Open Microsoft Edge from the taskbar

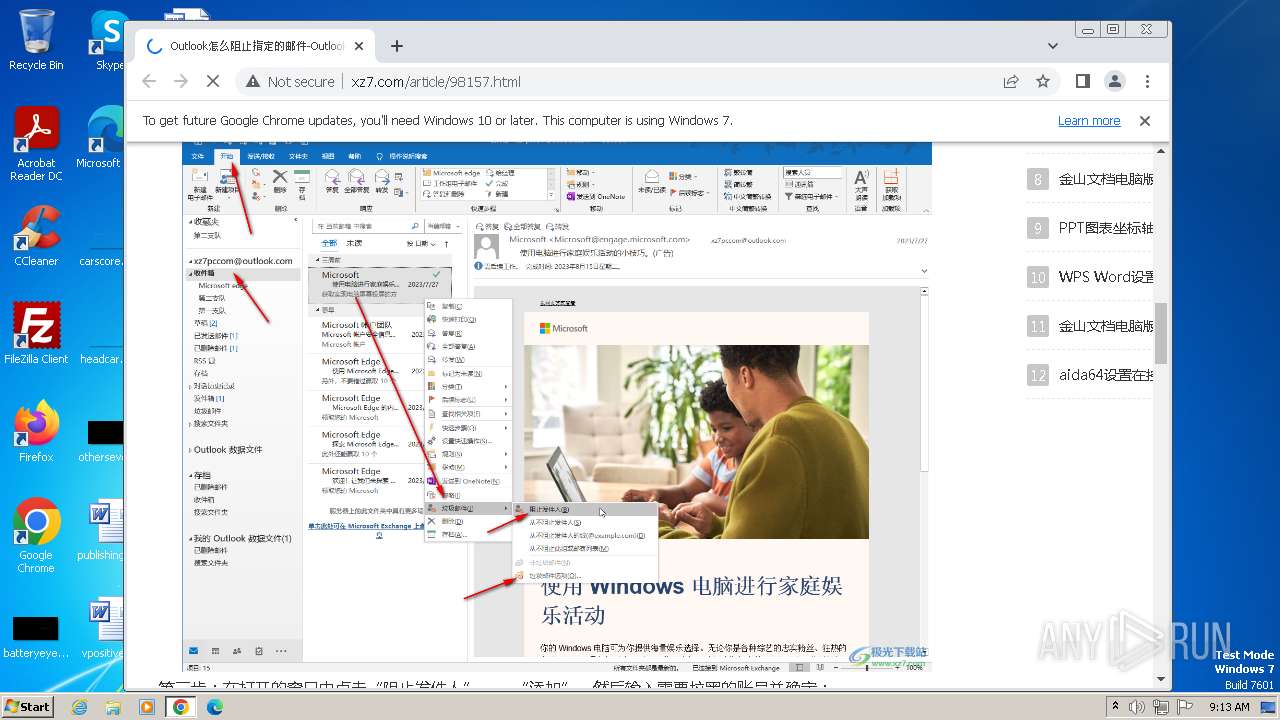pyautogui.click(x=214, y=707)
